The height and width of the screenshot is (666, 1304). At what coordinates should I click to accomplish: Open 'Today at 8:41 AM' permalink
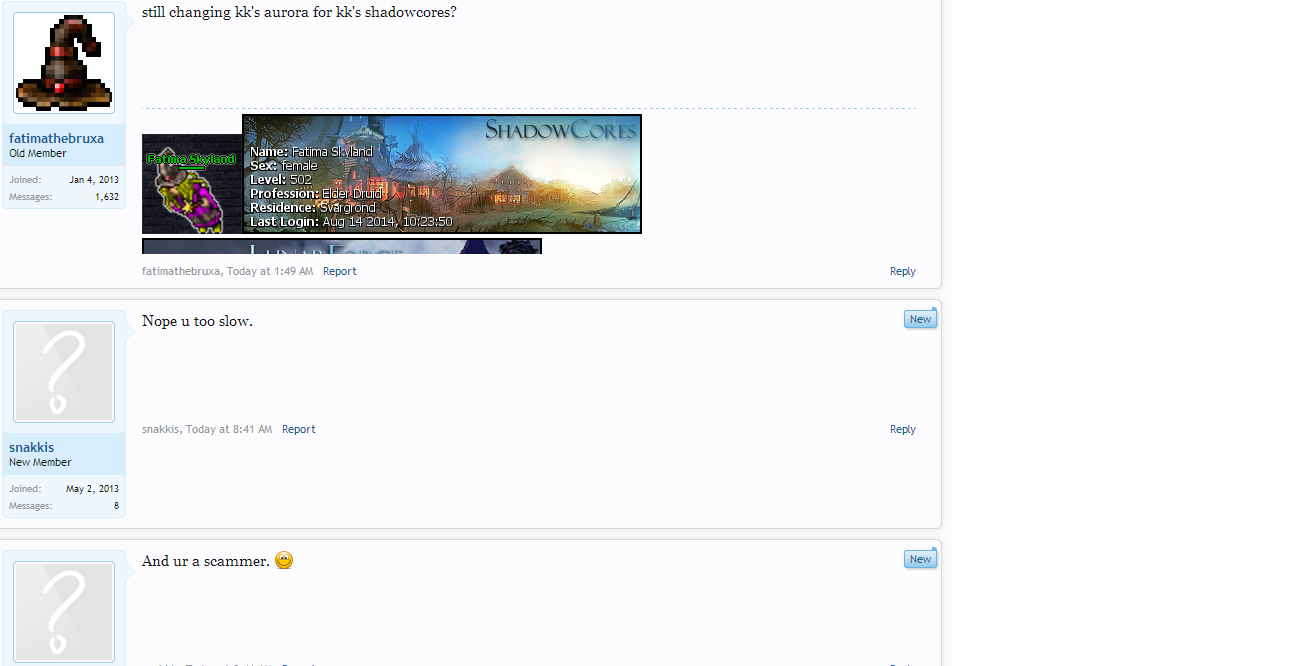pos(229,429)
